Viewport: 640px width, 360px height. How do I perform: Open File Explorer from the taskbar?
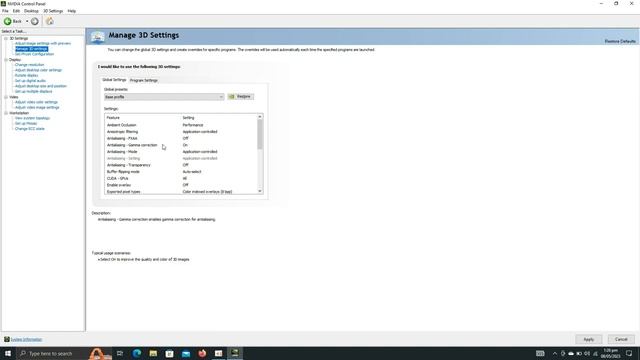point(153,353)
